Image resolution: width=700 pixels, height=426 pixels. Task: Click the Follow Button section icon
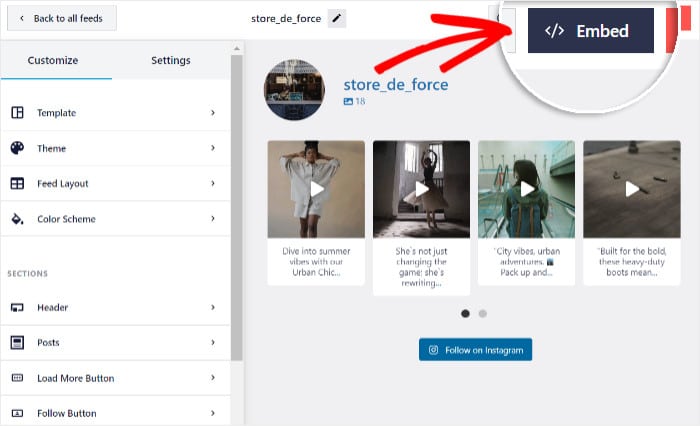click(x=17, y=413)
